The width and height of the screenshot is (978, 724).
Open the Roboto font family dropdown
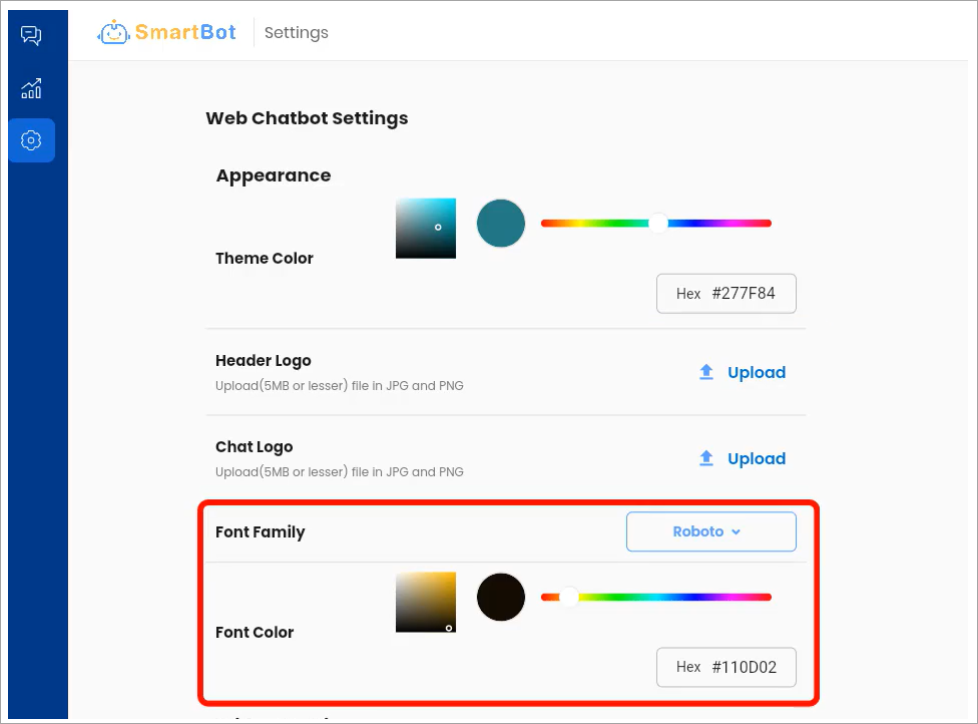click(x=711, y=532)
